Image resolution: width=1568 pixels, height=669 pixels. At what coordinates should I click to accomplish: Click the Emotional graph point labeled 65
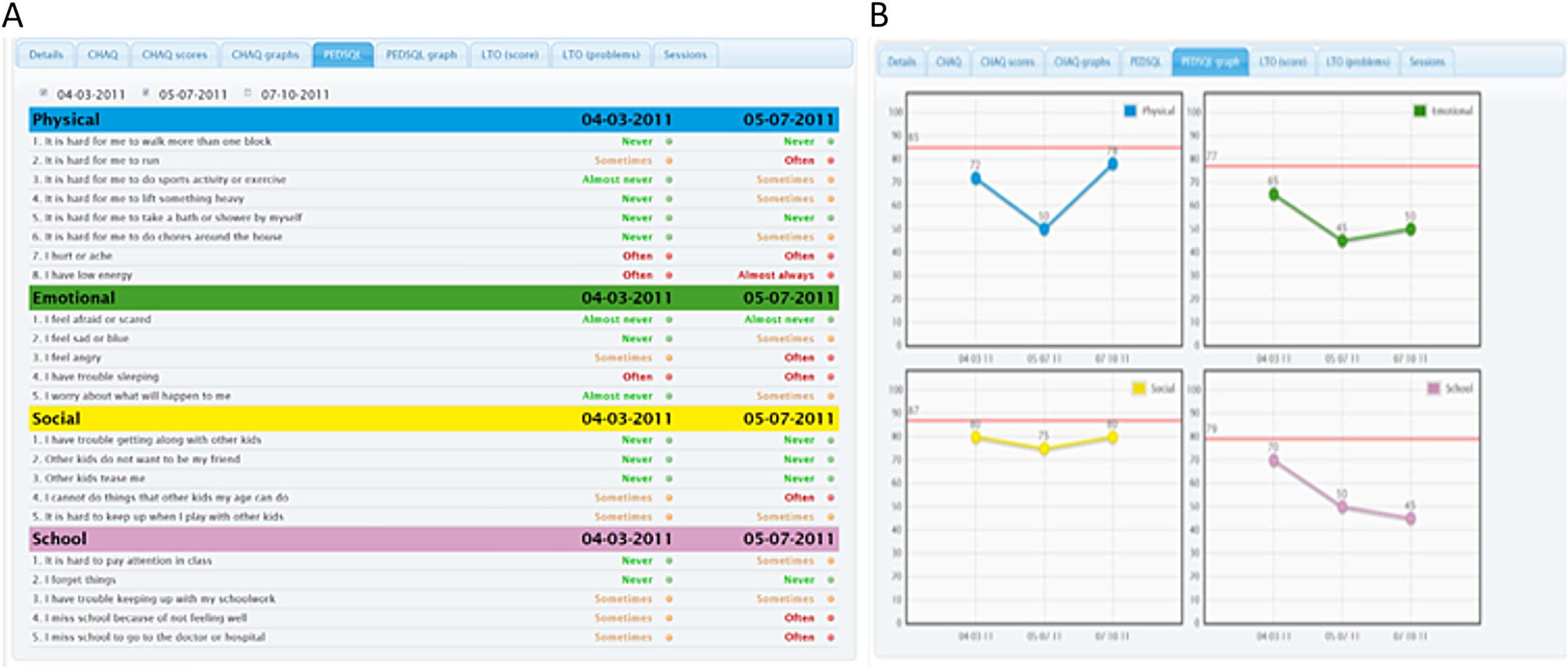(x=1274, y=195)
